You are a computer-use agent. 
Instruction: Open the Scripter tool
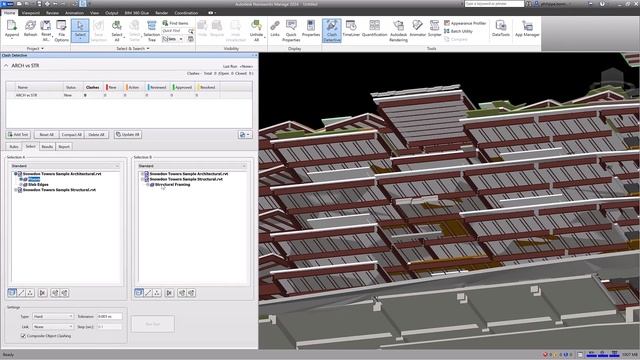coord(434,29)
